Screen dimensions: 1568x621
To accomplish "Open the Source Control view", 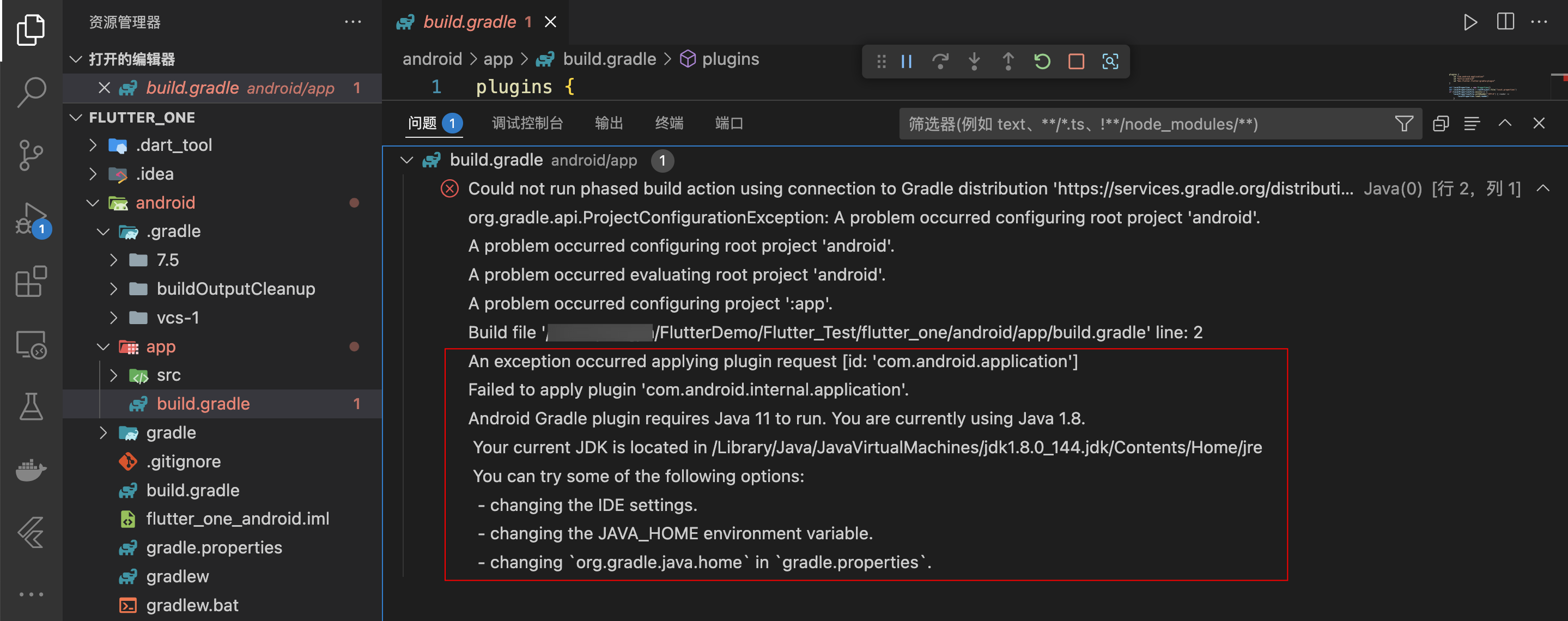I will 31,155.
